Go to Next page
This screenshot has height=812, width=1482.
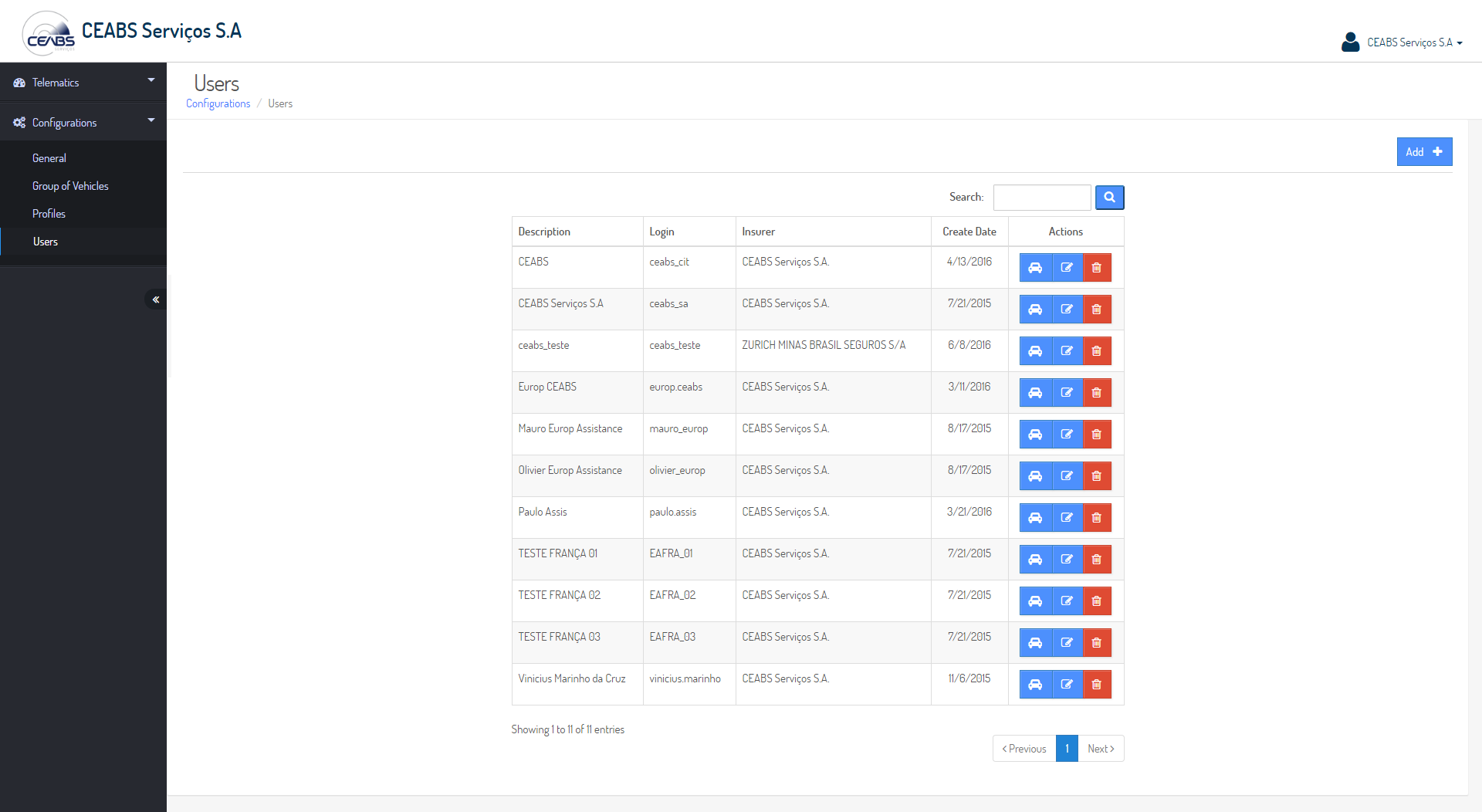point(1101,749)
